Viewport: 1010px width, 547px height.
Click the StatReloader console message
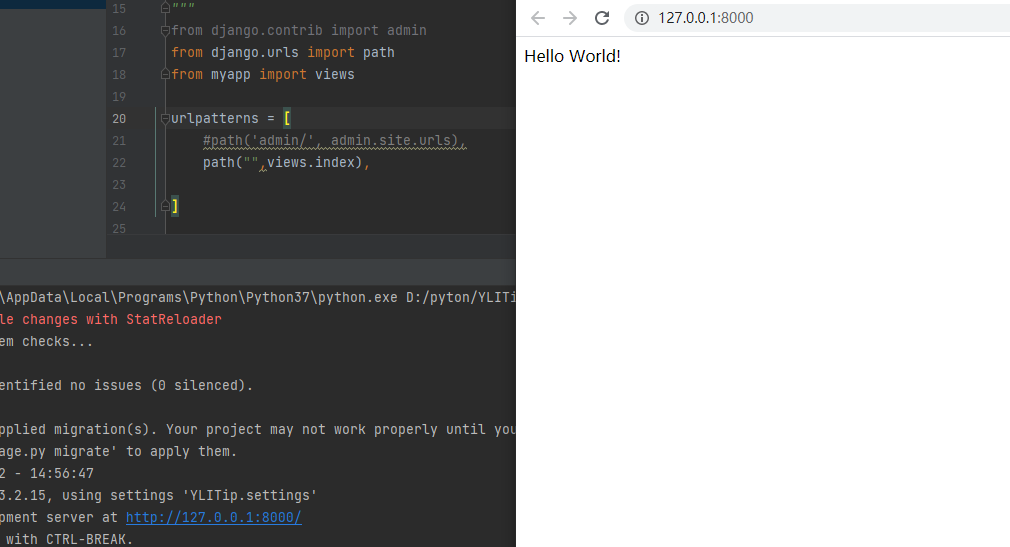coord(110,319)
